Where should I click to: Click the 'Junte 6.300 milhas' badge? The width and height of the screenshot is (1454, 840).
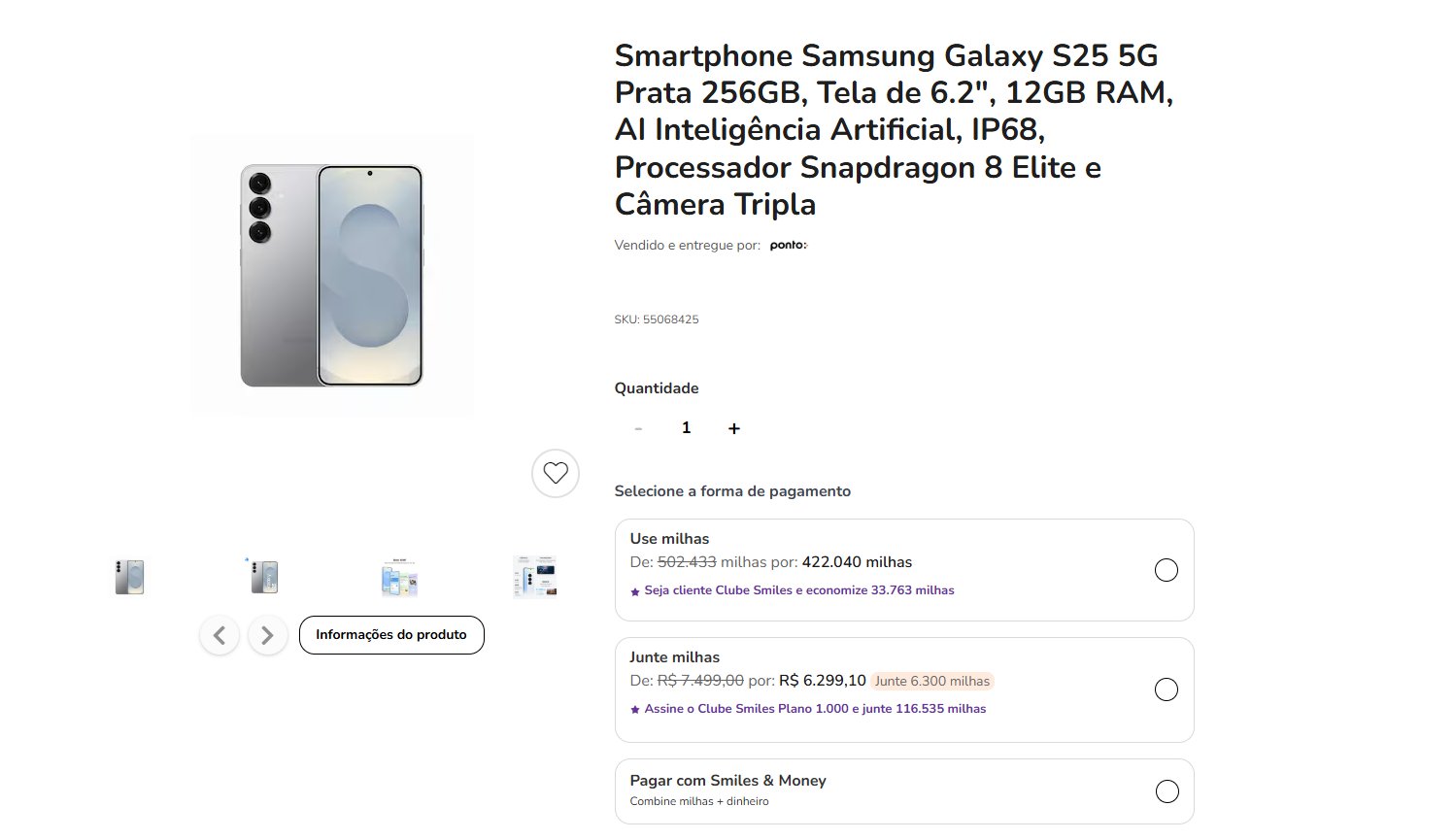[x=932, y=682]
